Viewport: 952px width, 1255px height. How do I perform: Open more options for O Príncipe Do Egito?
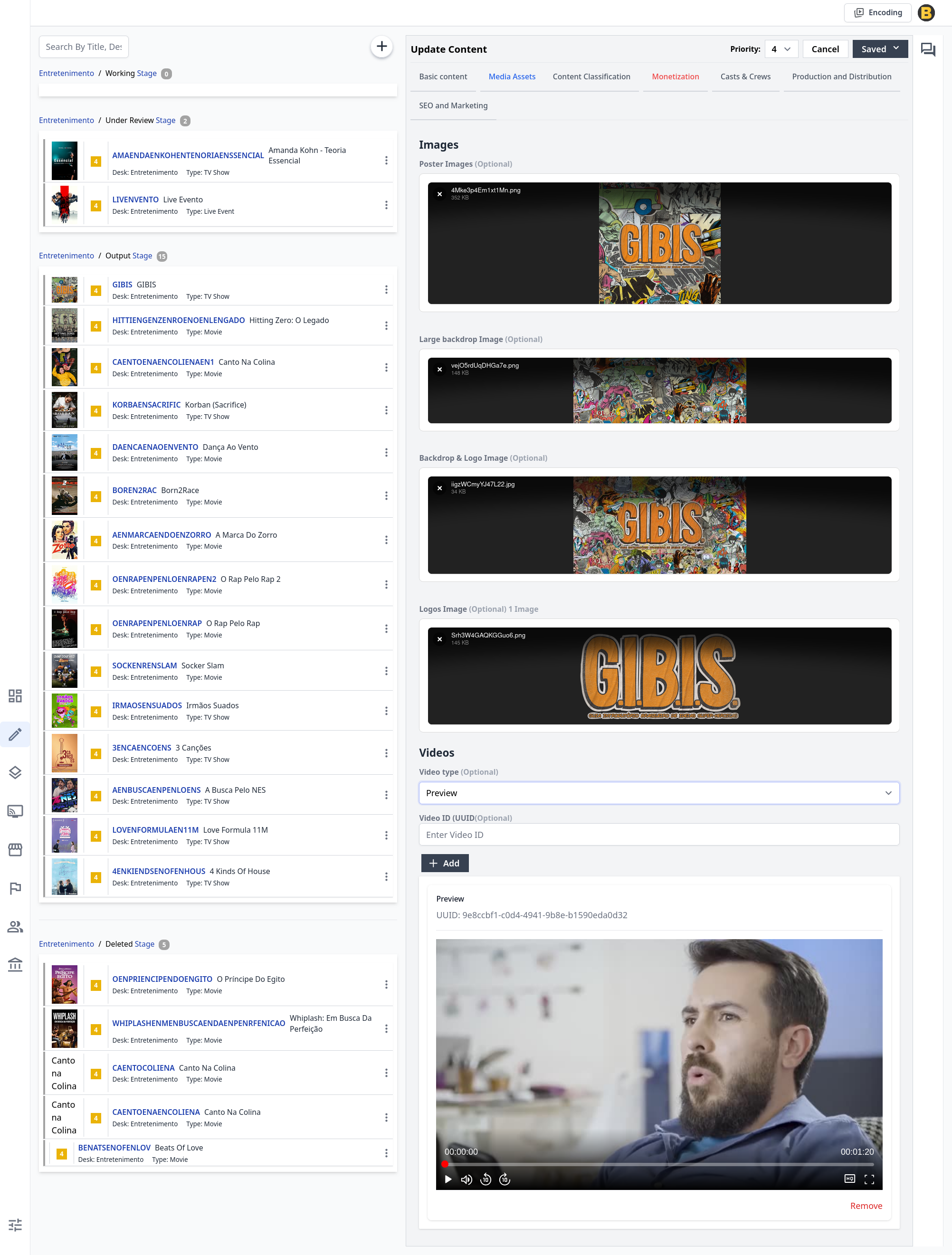[386, 984]
